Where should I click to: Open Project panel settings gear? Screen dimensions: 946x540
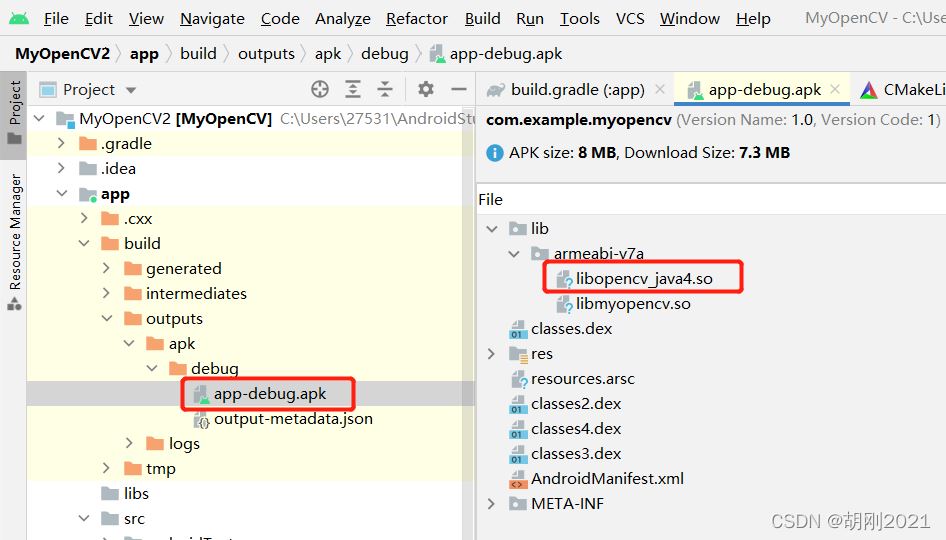point(426,89)
